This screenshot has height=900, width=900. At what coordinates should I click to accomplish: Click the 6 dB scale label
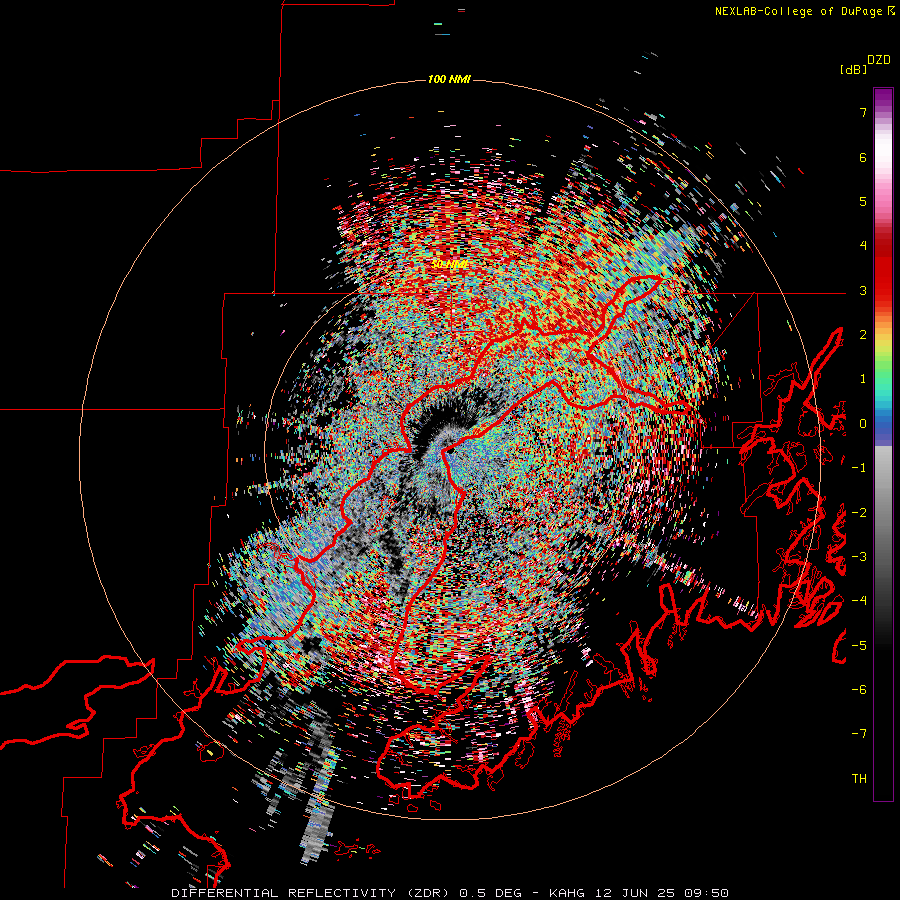[x=863, y=157]
